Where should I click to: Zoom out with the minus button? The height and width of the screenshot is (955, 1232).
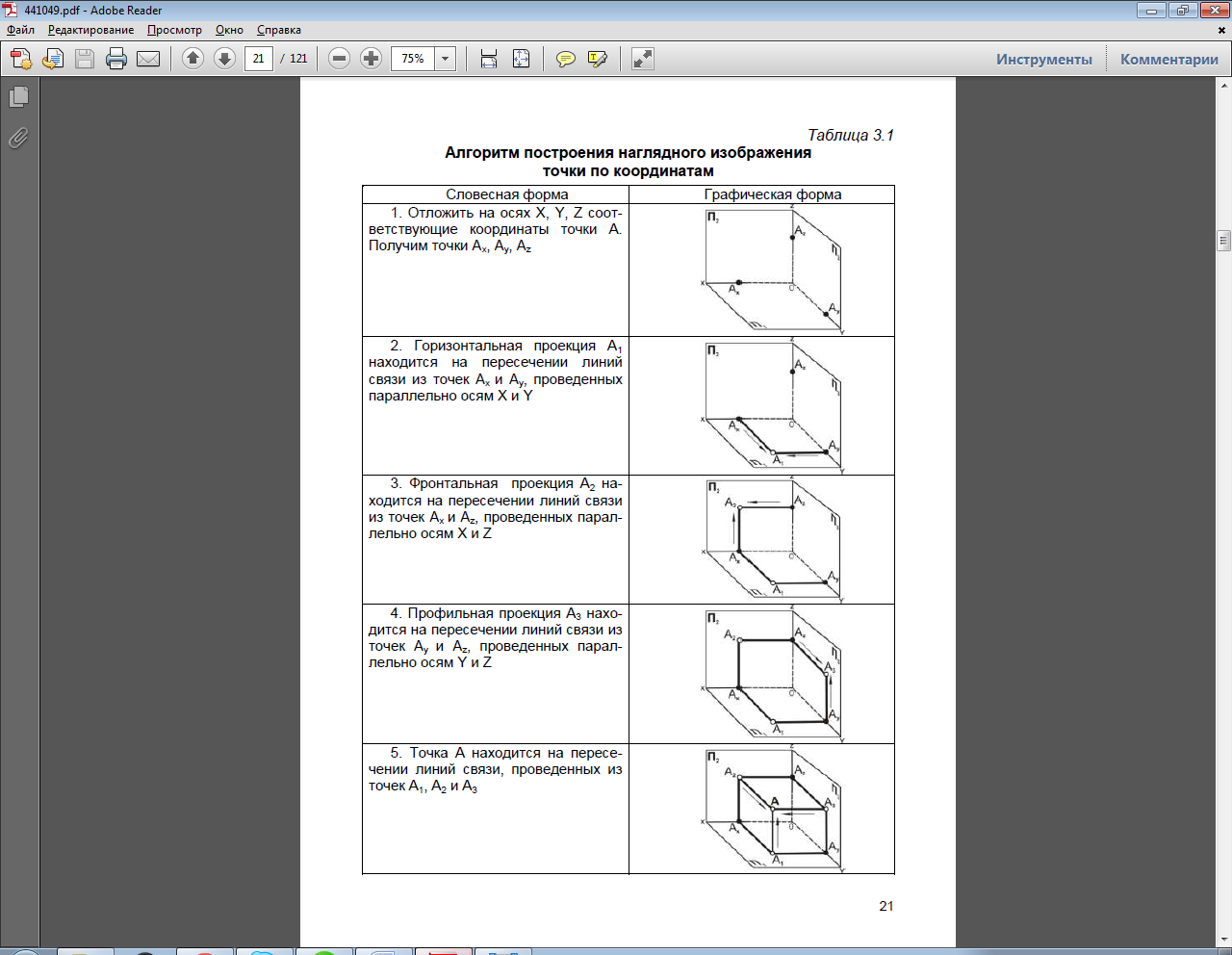(339, 59)
